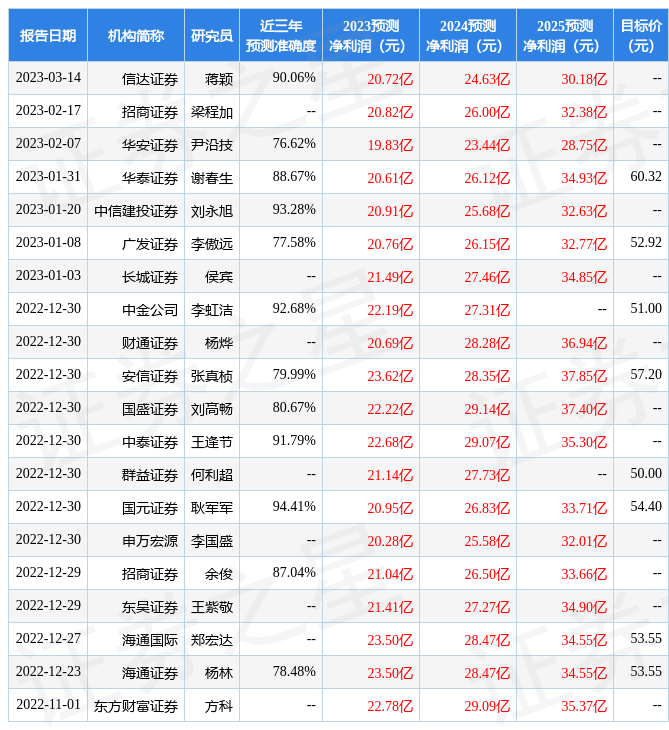
Task: Click the 中金公司 institution cell
Action: click(x=150, y=310)
